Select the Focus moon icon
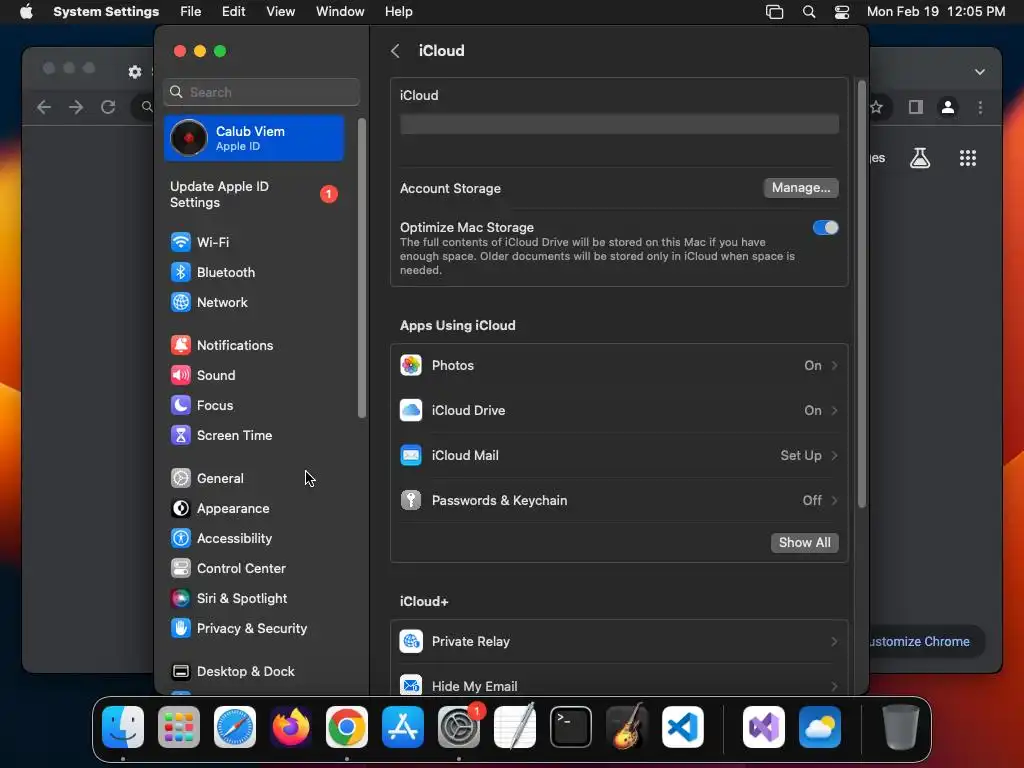The width and height of the screenshot is (1024, 768). (180, 405)
